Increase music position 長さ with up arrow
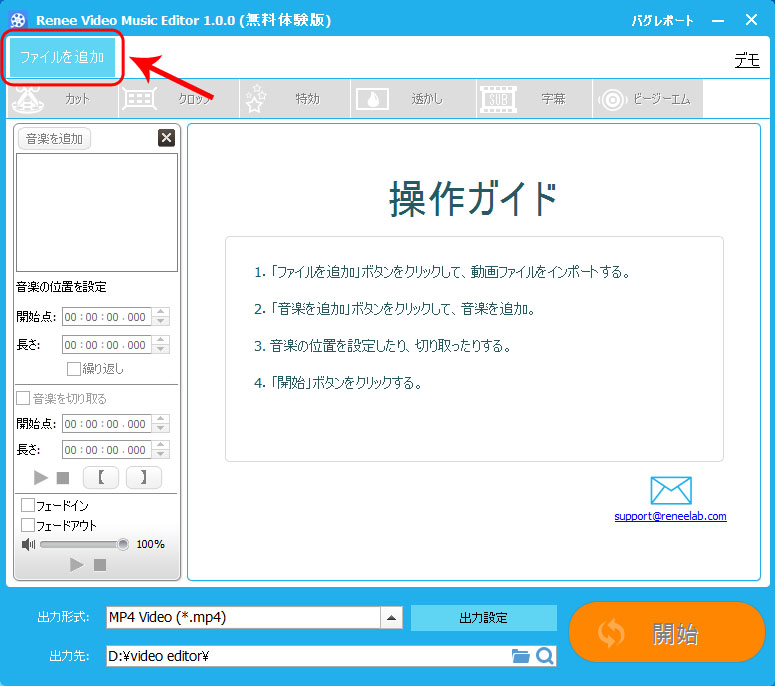 tap(161, 340)
